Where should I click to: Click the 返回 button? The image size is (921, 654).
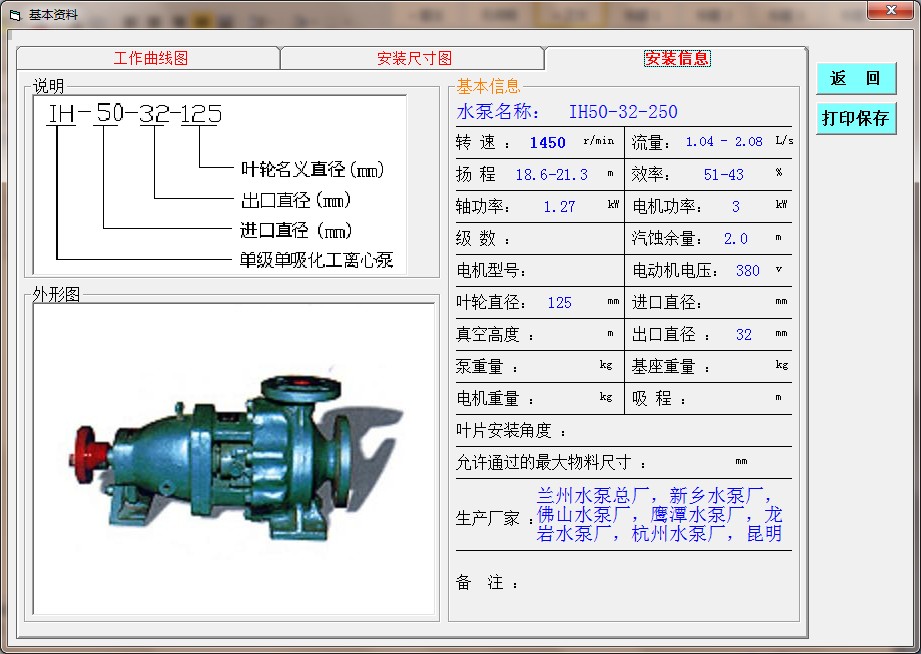pos(856,78)
